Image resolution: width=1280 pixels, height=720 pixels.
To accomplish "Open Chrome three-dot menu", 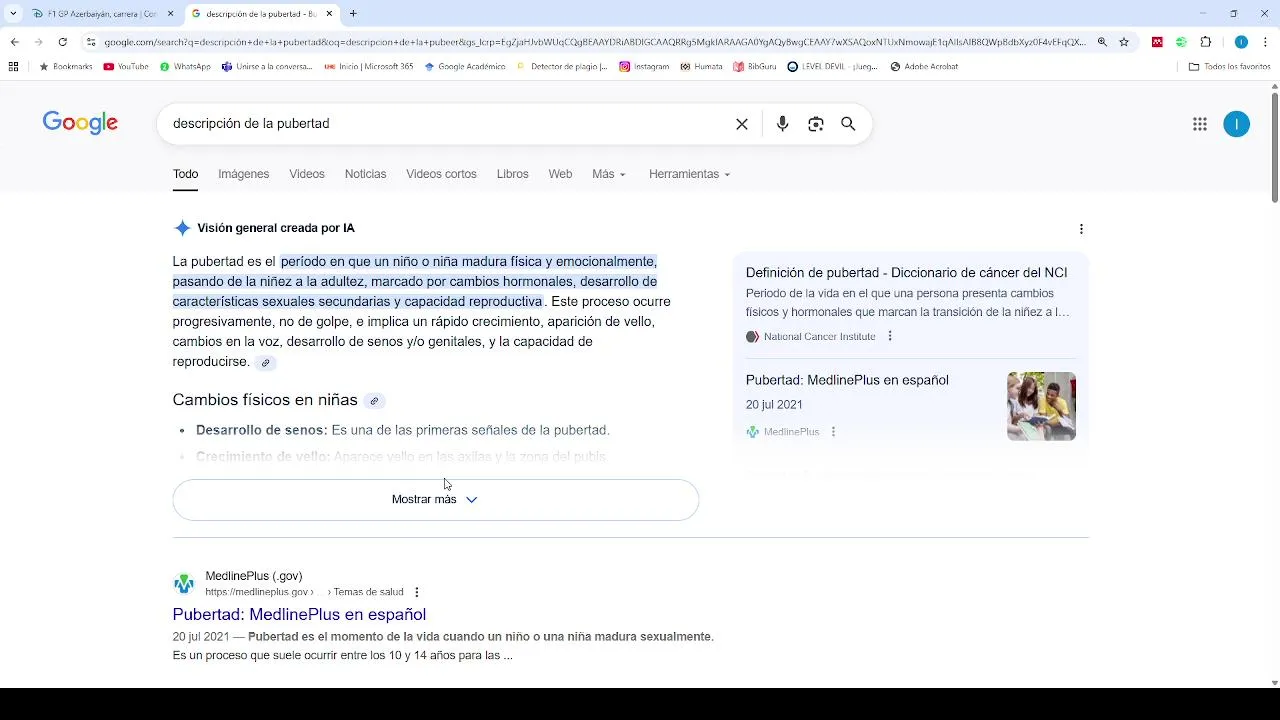I will [x=1266, y=42].
